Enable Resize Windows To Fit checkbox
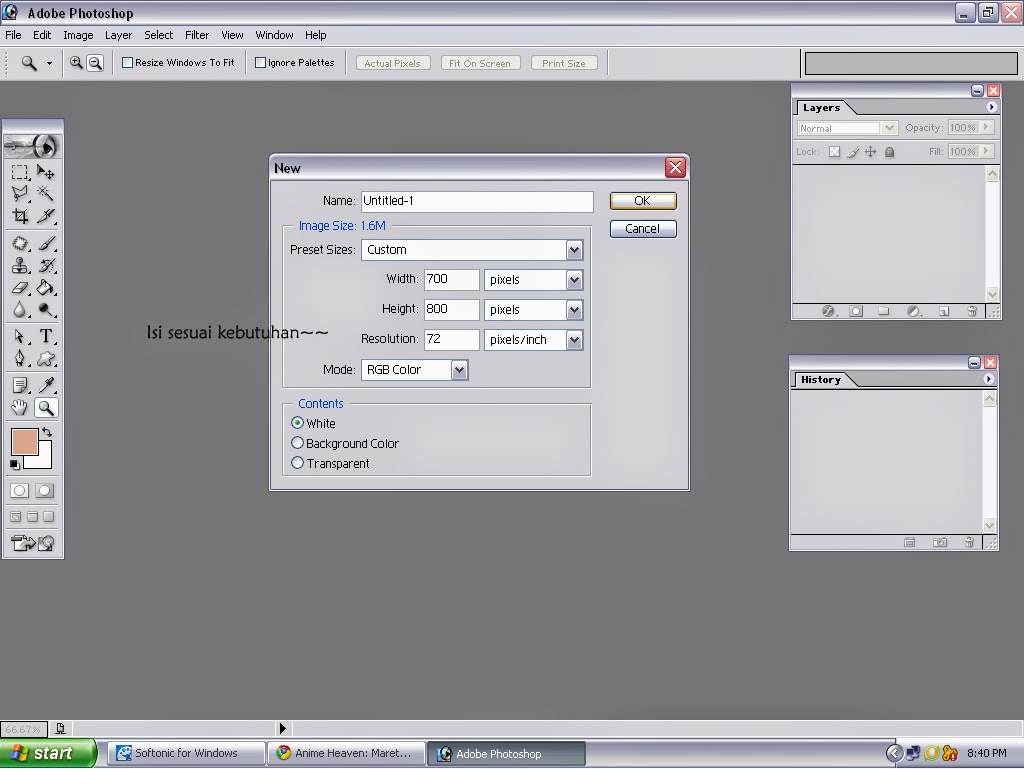Image resolution: width=1024 pixels, height=769 pixels. click(127, 63)
